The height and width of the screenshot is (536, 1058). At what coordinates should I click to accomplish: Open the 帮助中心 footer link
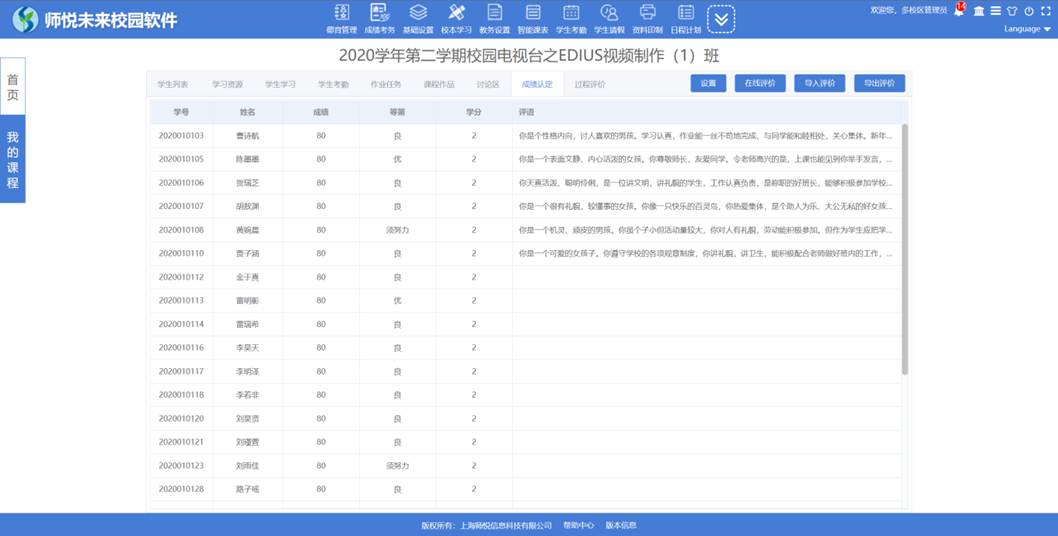coord(578,525)
